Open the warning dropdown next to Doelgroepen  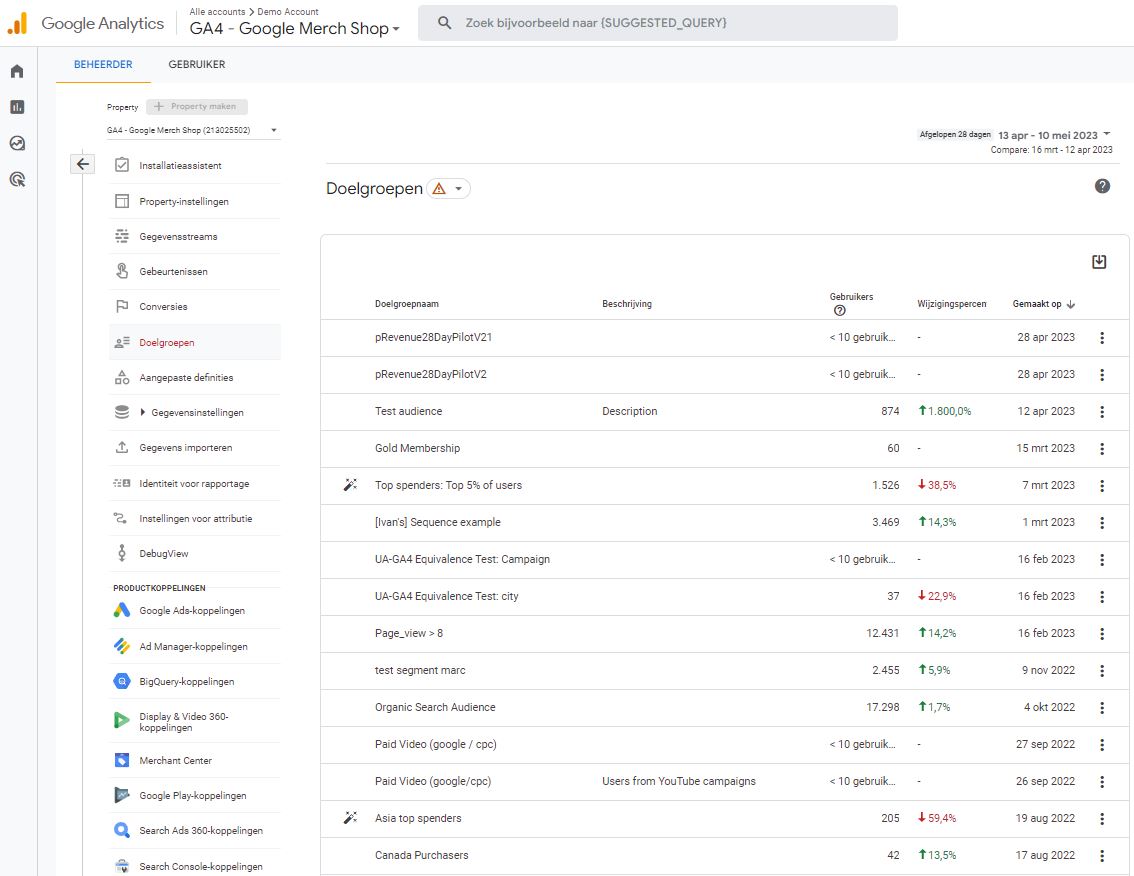tap(448, 188)
